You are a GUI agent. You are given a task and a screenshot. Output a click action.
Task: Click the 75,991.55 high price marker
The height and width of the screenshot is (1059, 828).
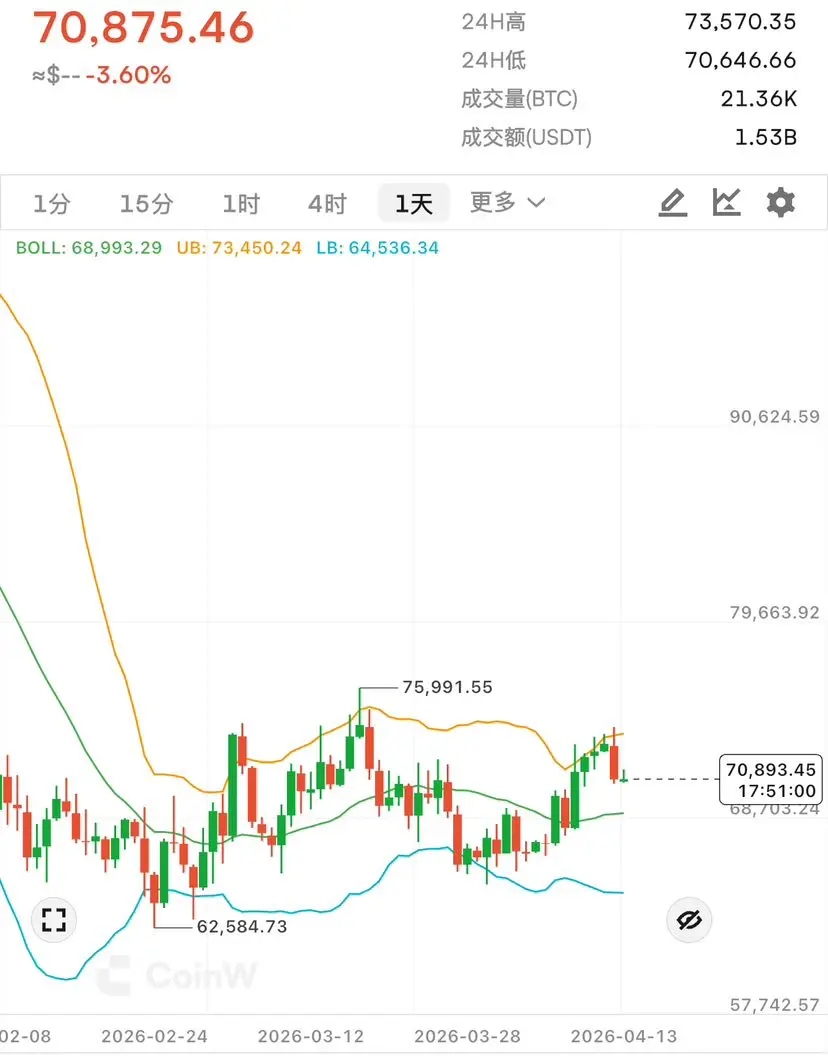click(447, 688)
